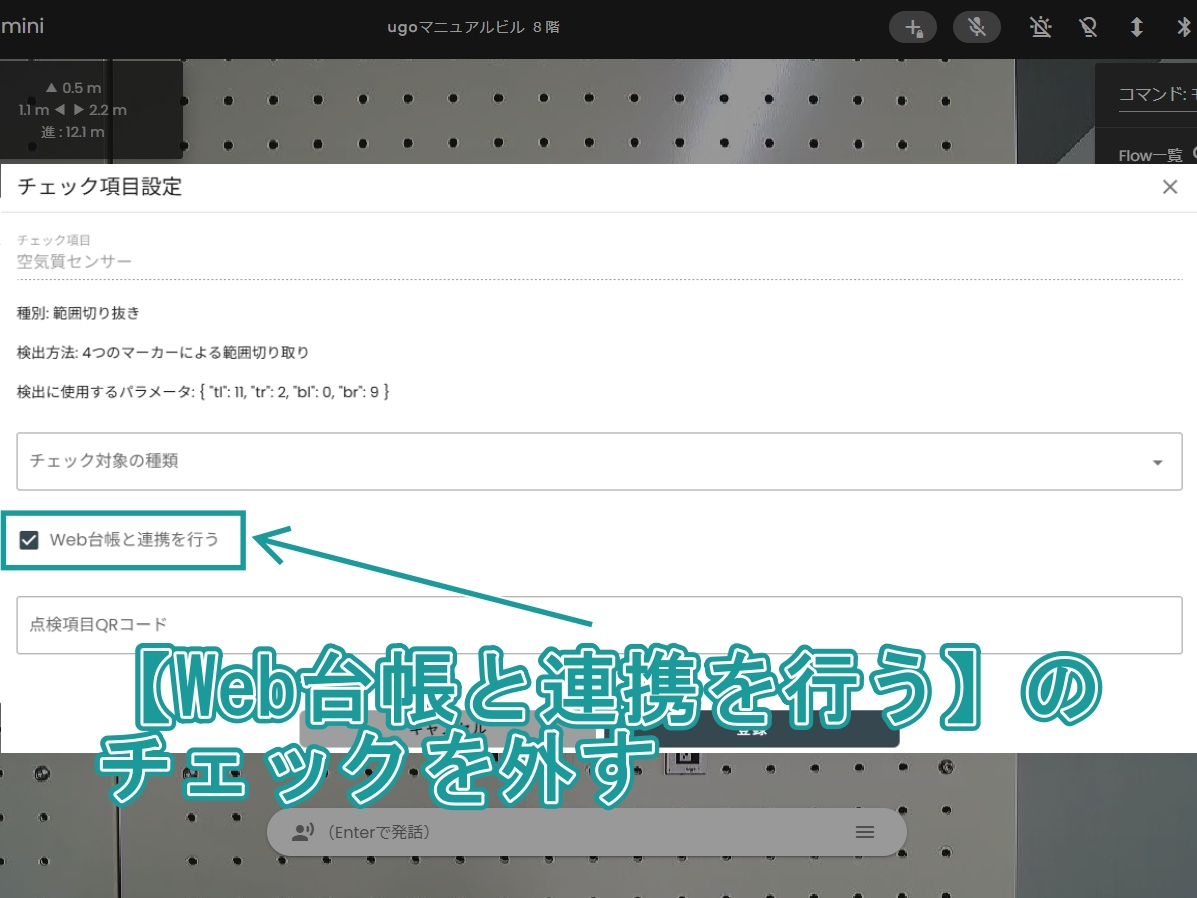Click the チェック項目設定 dialog heading

(x=100, y=187)
